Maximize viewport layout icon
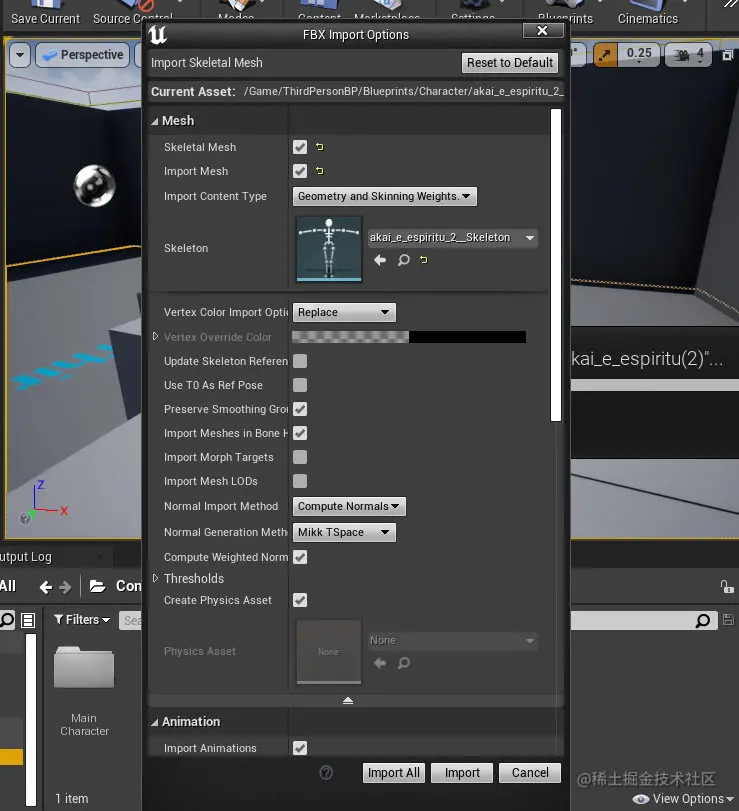 point(727,55)
